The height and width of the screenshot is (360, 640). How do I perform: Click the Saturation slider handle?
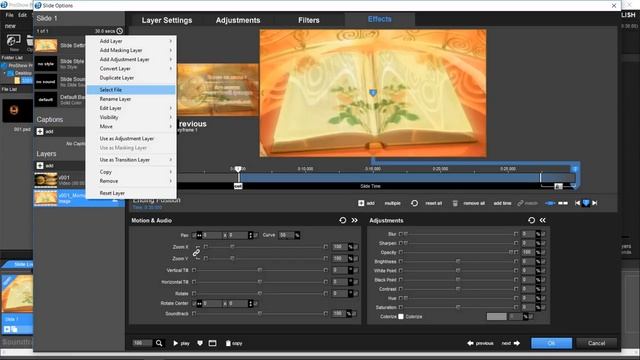458,307
